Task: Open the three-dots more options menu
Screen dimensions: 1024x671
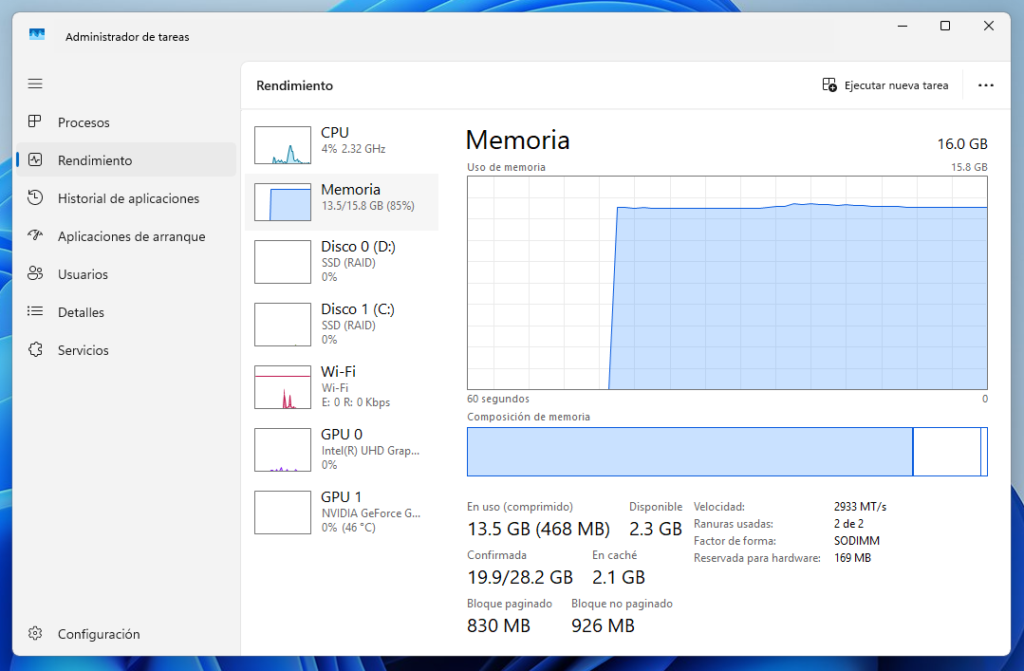Action: (x=985, y=85)
